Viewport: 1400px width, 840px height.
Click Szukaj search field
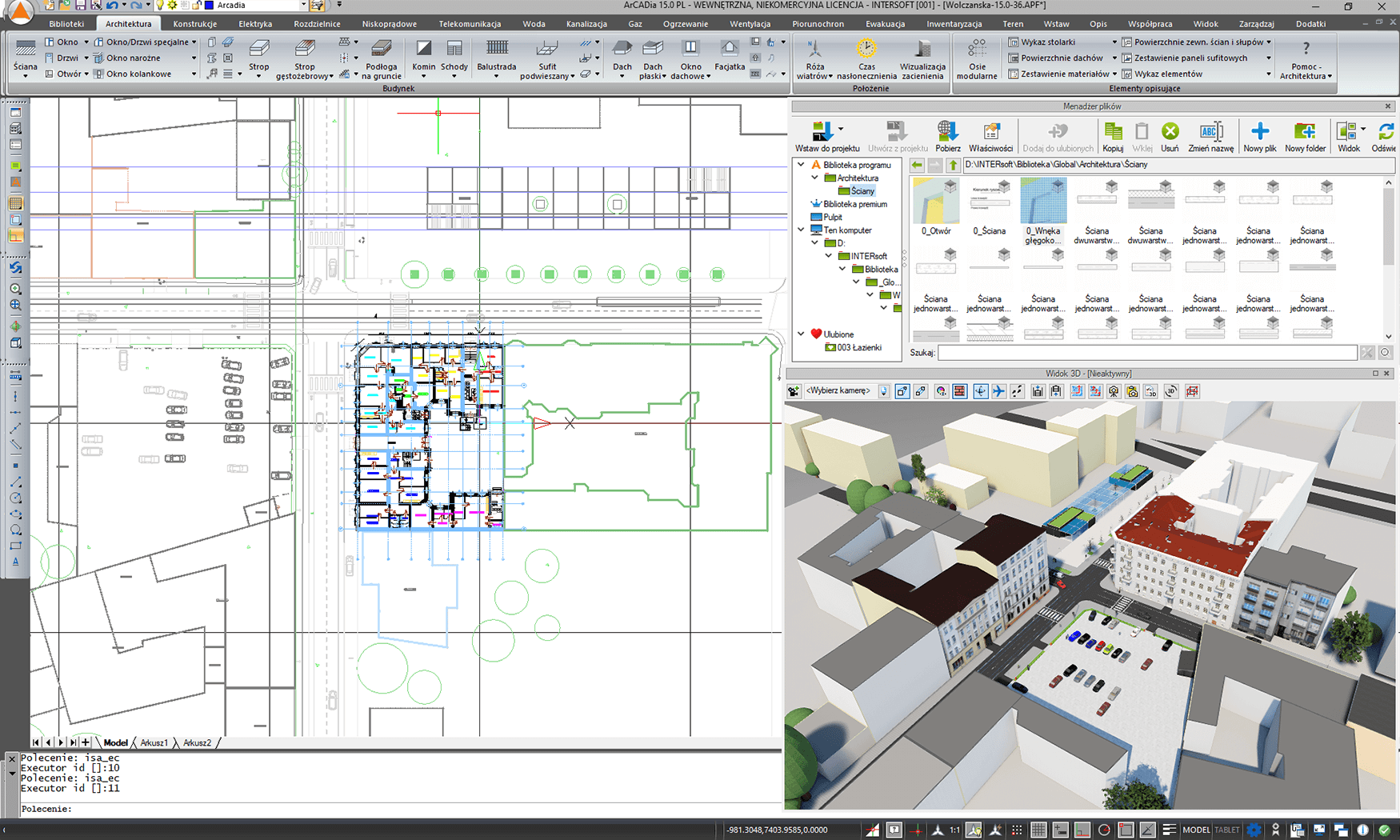tap(1146, 353)
